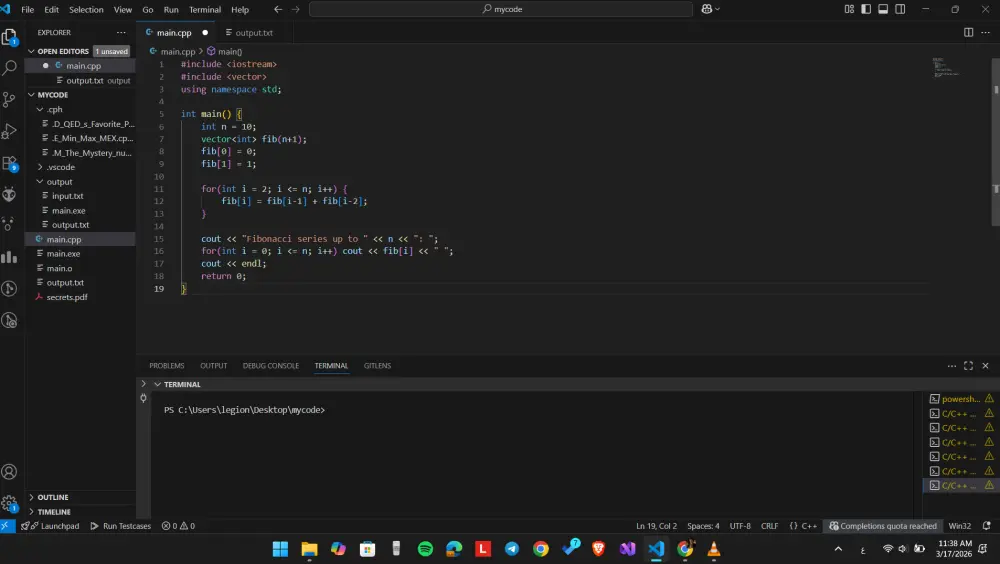Switch to the output.txt editor tab

pos(254,33)
